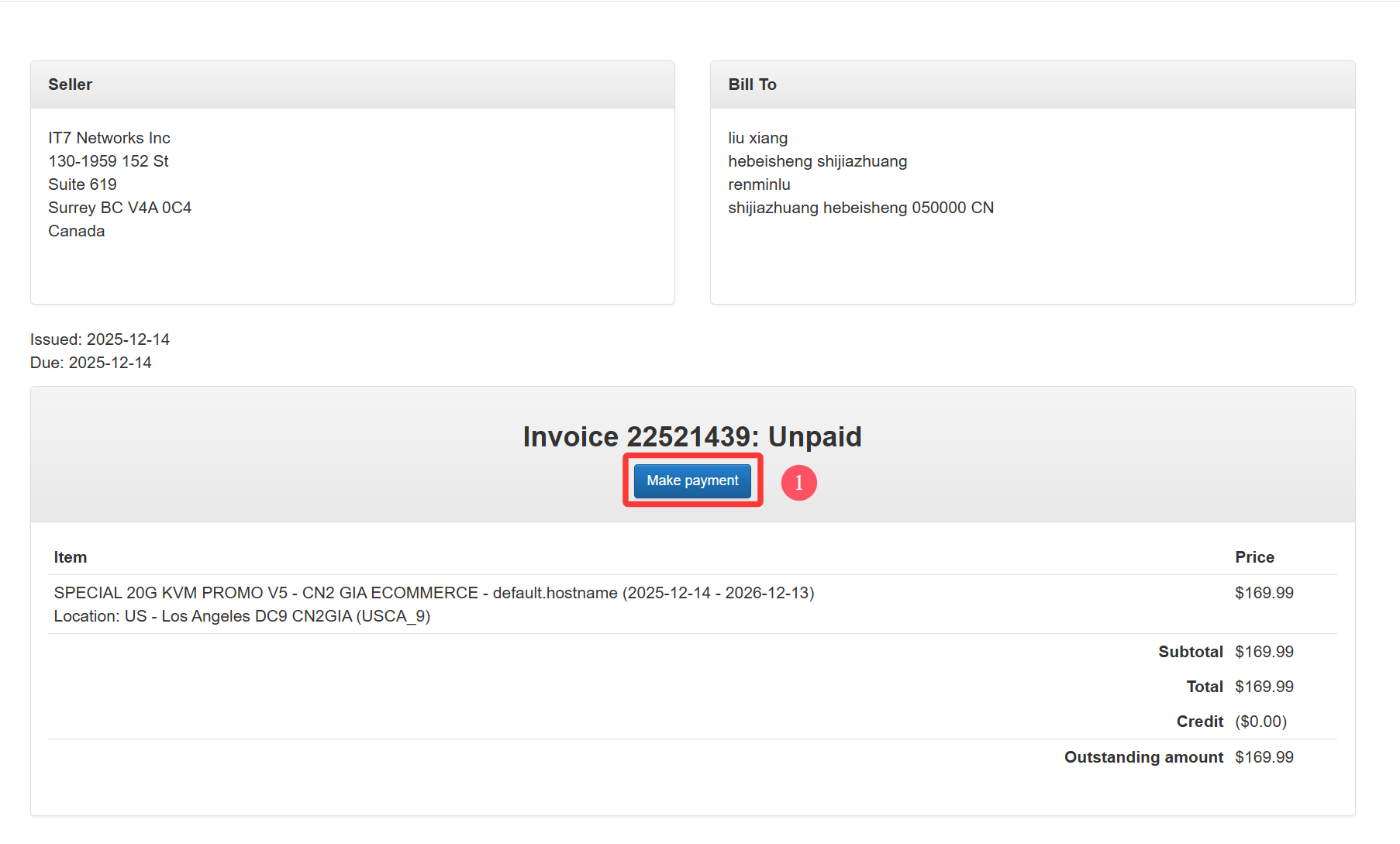Viewport: 1400px width, 844px height.
Task: Click the billing line ending 050000 CN
Action: point(860,208)
